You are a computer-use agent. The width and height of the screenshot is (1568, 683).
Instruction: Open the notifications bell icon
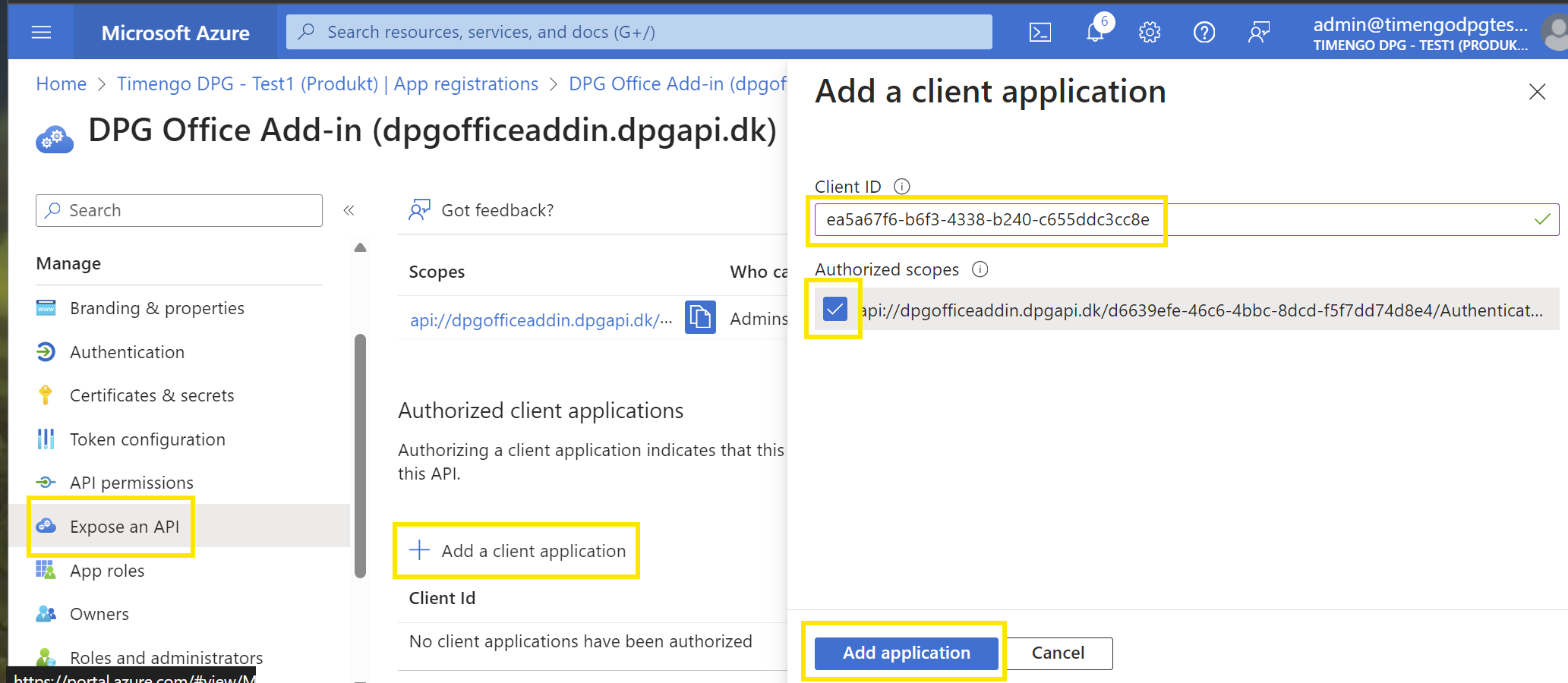click(x=1095, y=33)
